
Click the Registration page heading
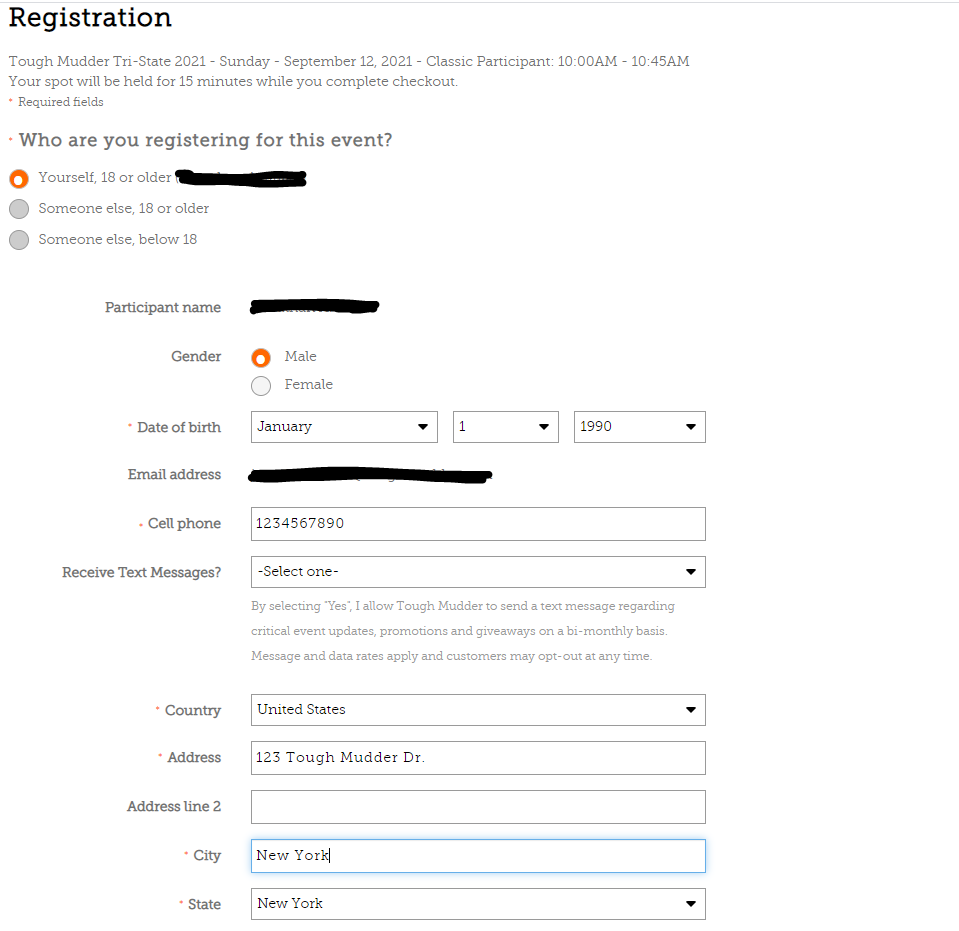point(90,18)
